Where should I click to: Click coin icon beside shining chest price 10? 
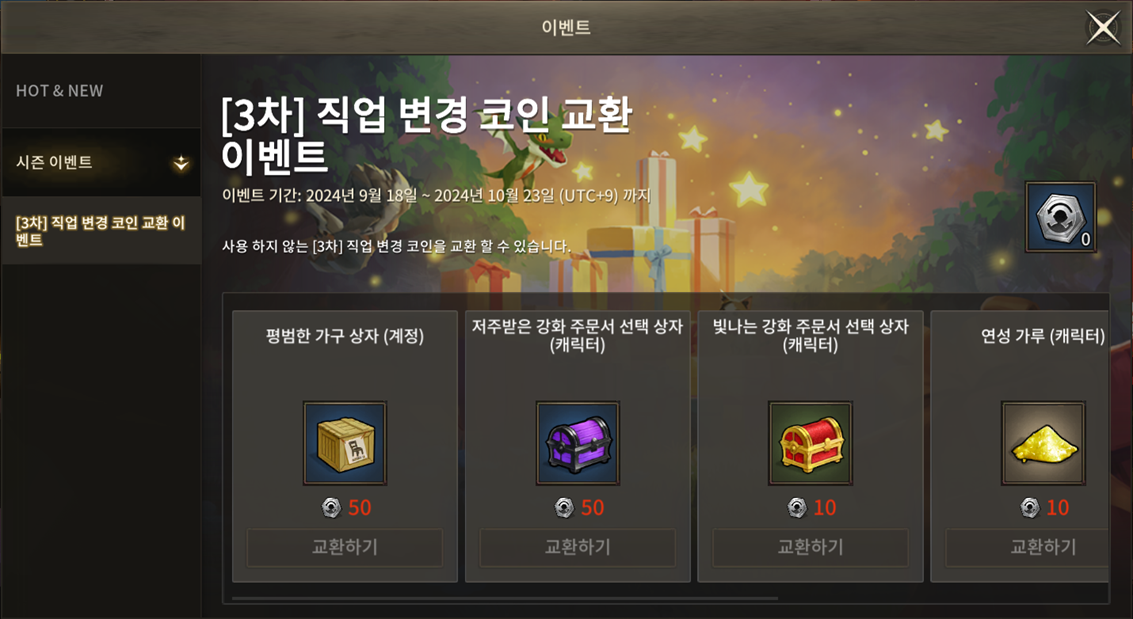[796, 508]
